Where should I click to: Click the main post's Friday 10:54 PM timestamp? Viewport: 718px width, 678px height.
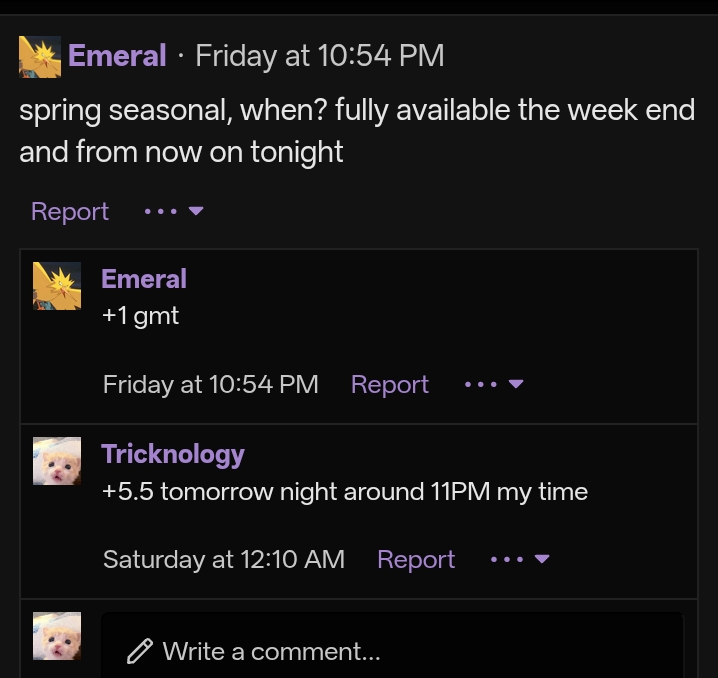pos(319,55)
